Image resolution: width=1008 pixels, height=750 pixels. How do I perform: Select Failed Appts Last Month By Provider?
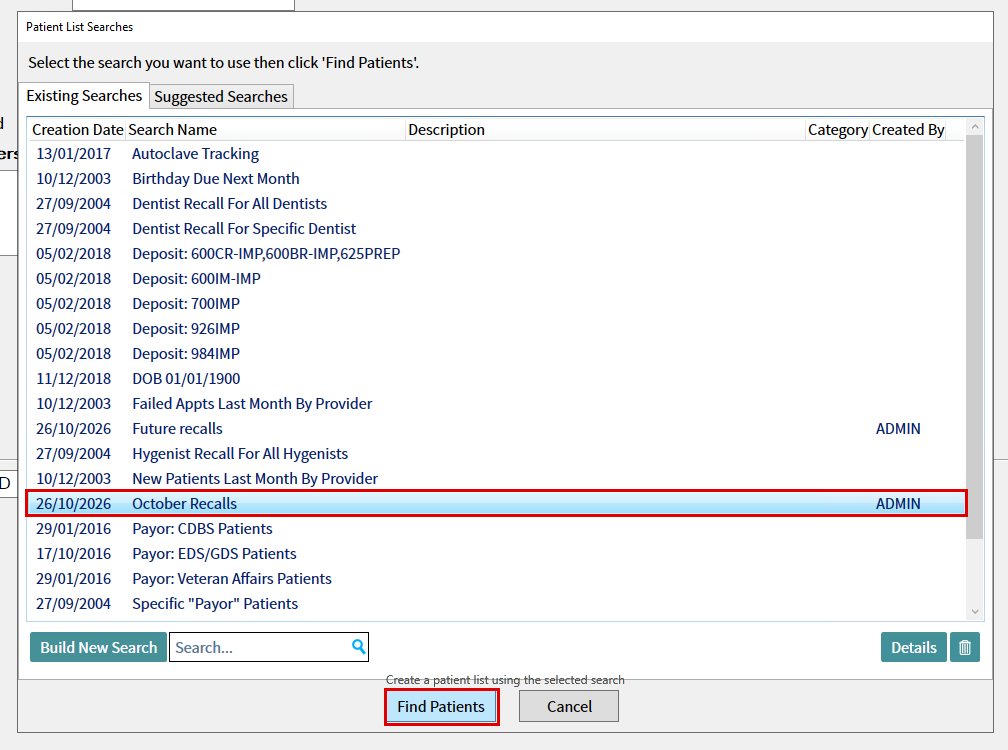tap(496, 405)
